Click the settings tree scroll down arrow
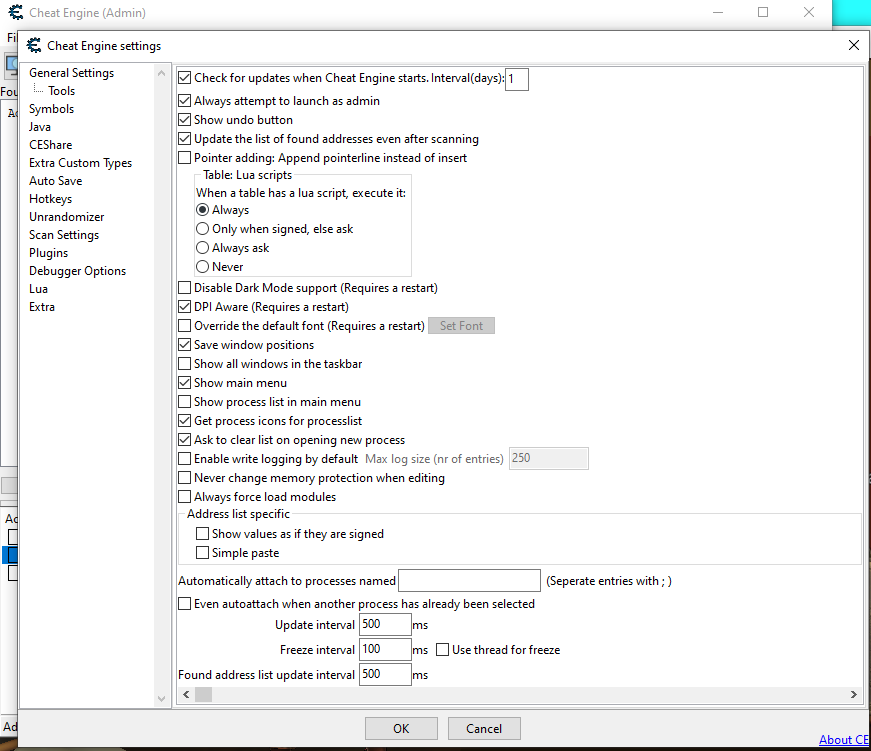The height and width of the screenshot is (751, 871). (x=162, y=699)
